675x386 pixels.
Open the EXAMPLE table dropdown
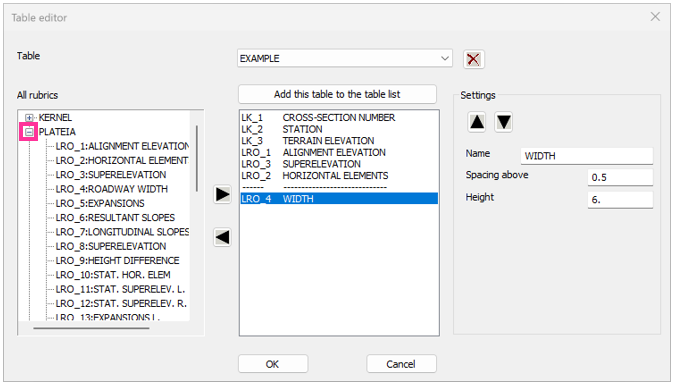tap(344, 58)
